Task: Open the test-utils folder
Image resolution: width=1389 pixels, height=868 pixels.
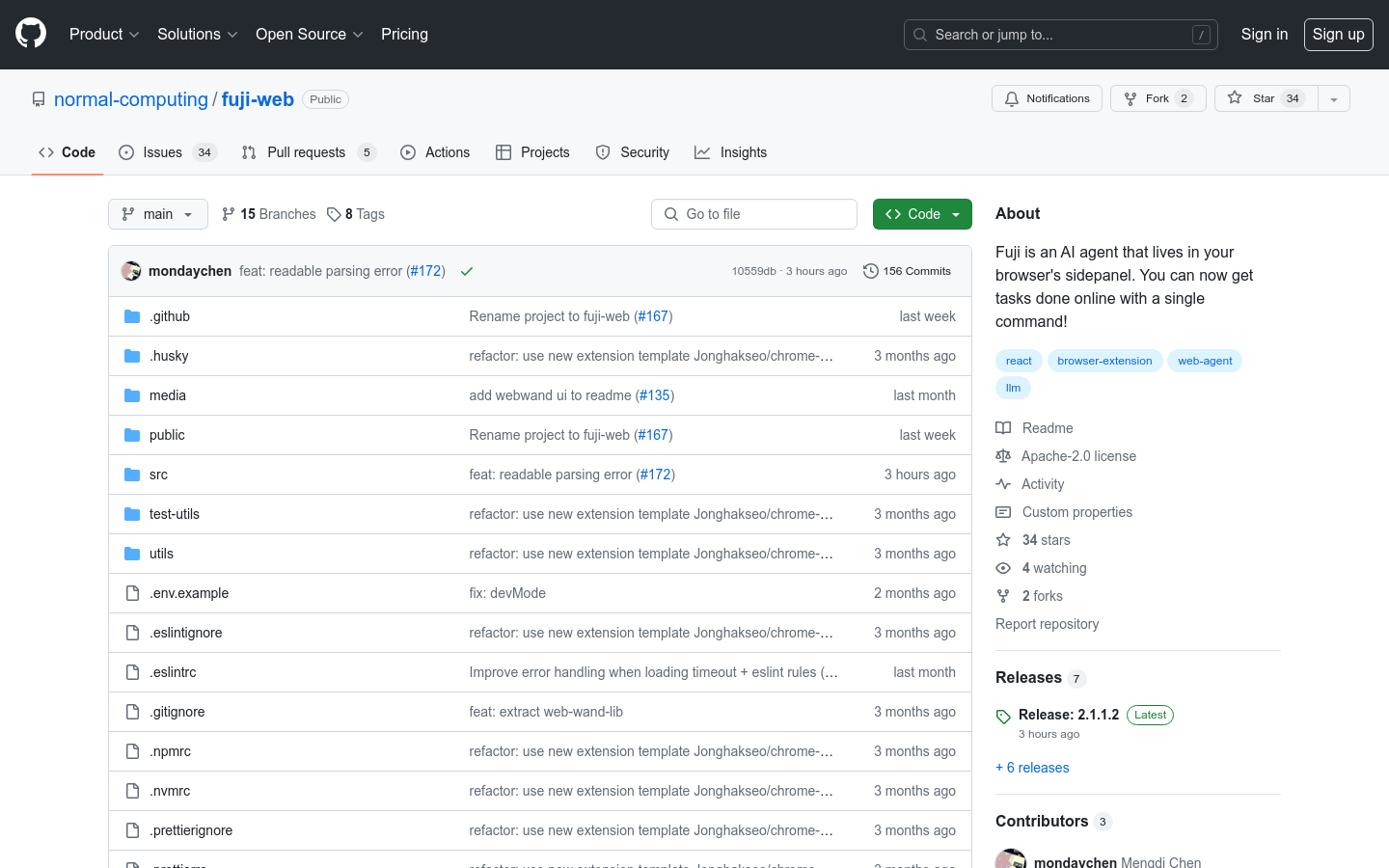Action: pyautogui.click(x=175, y=514)
